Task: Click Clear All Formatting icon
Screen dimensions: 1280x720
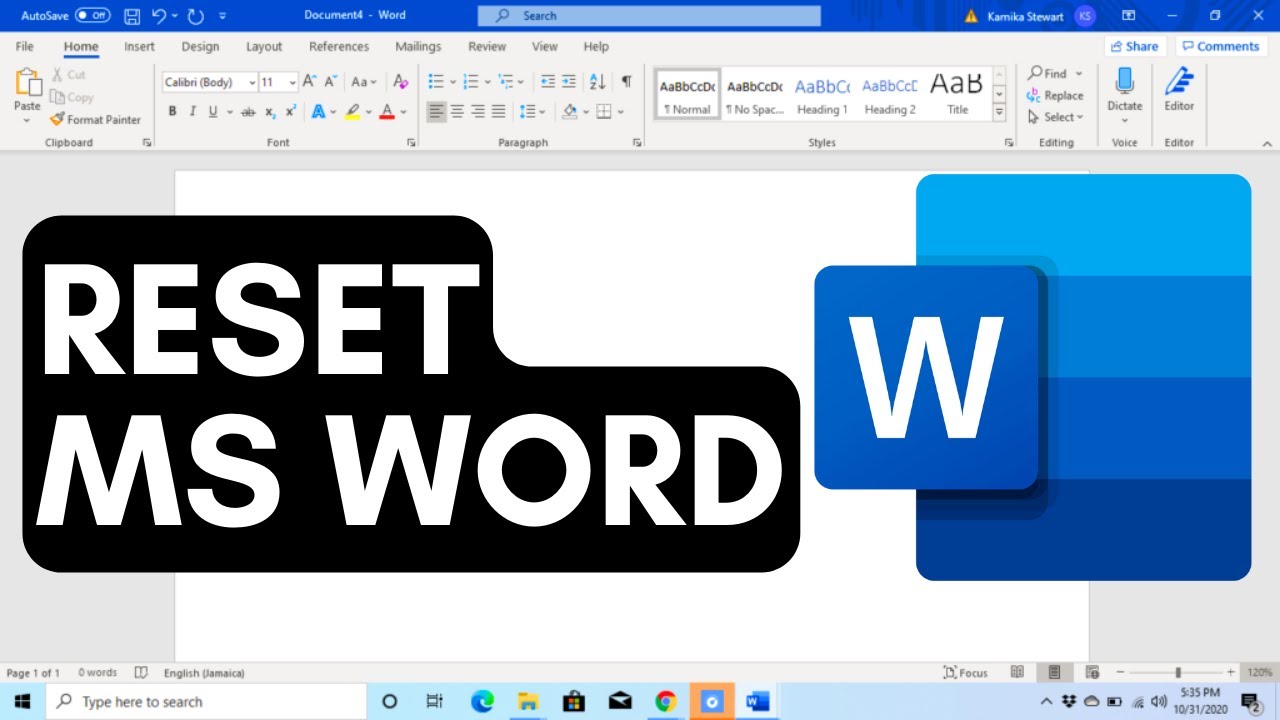Action: coord(400,82)
